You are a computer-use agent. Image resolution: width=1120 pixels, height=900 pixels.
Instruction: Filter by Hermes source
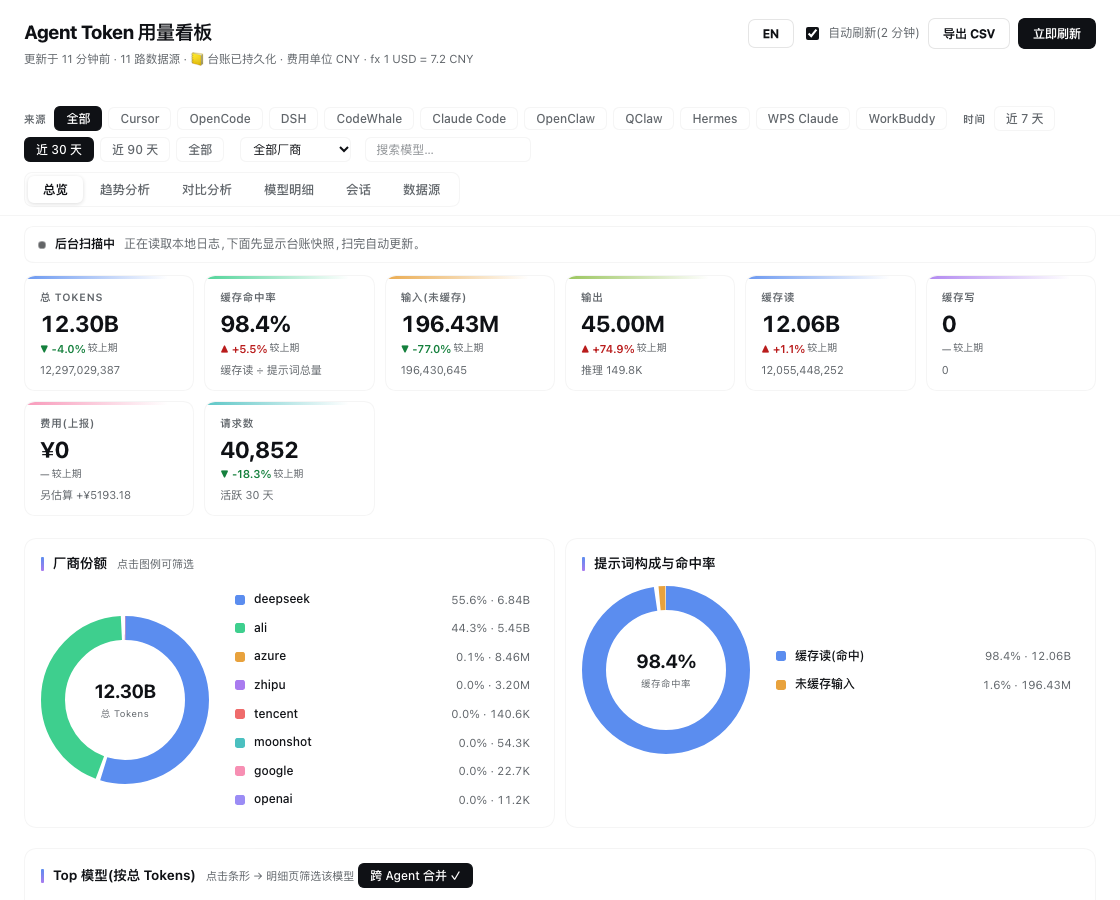tap(715, 119)
